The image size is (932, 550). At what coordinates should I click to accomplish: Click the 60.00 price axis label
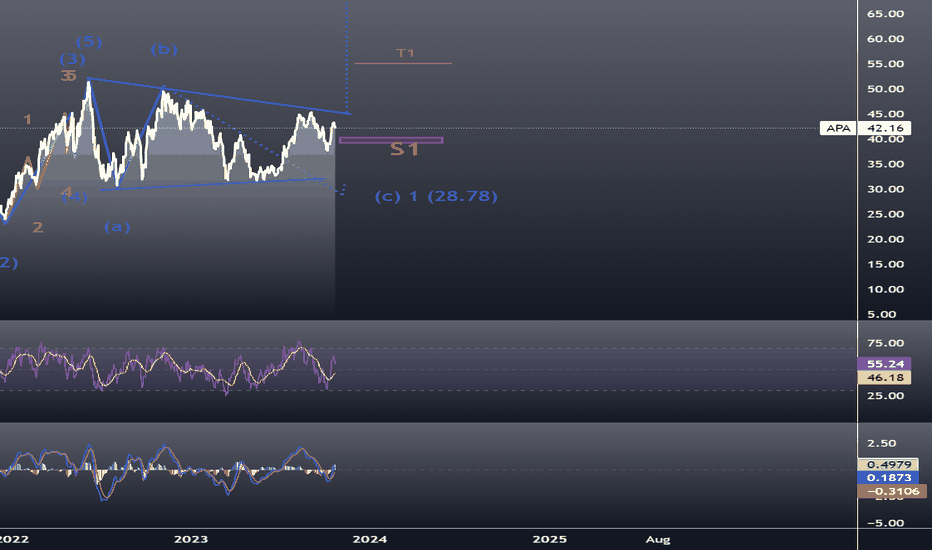tap(885, 39)
